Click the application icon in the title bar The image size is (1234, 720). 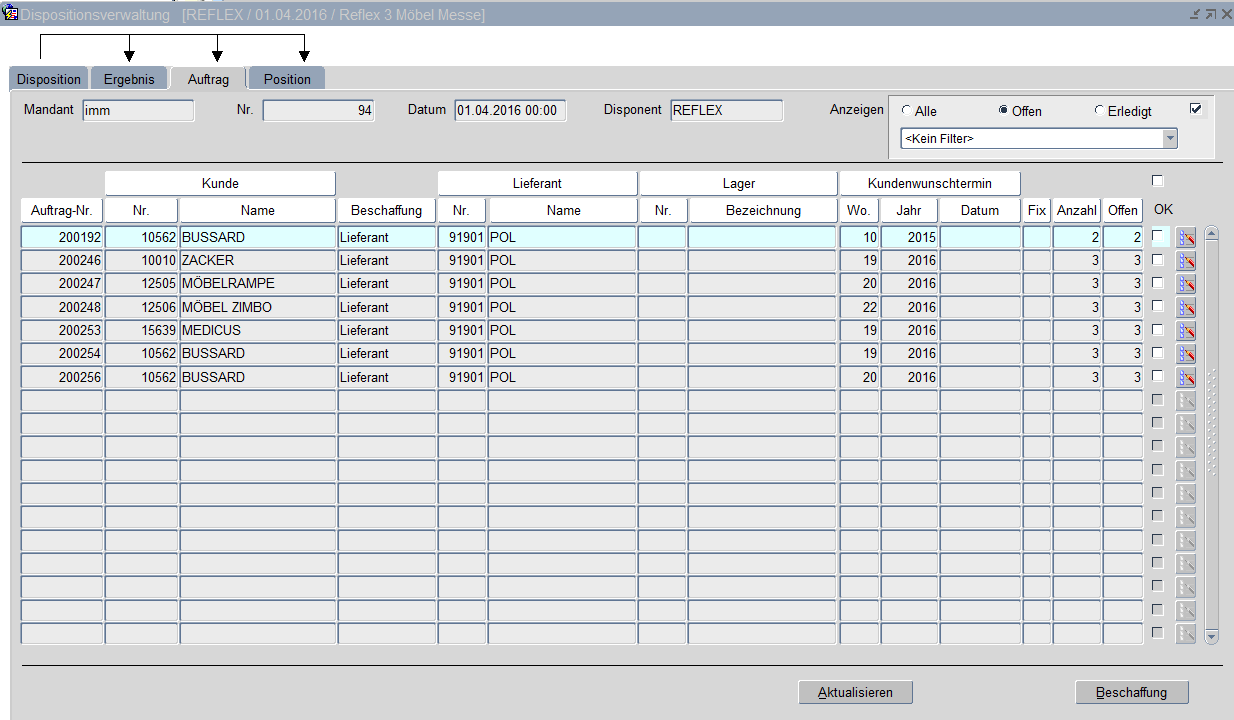click(x=11, y=14)
